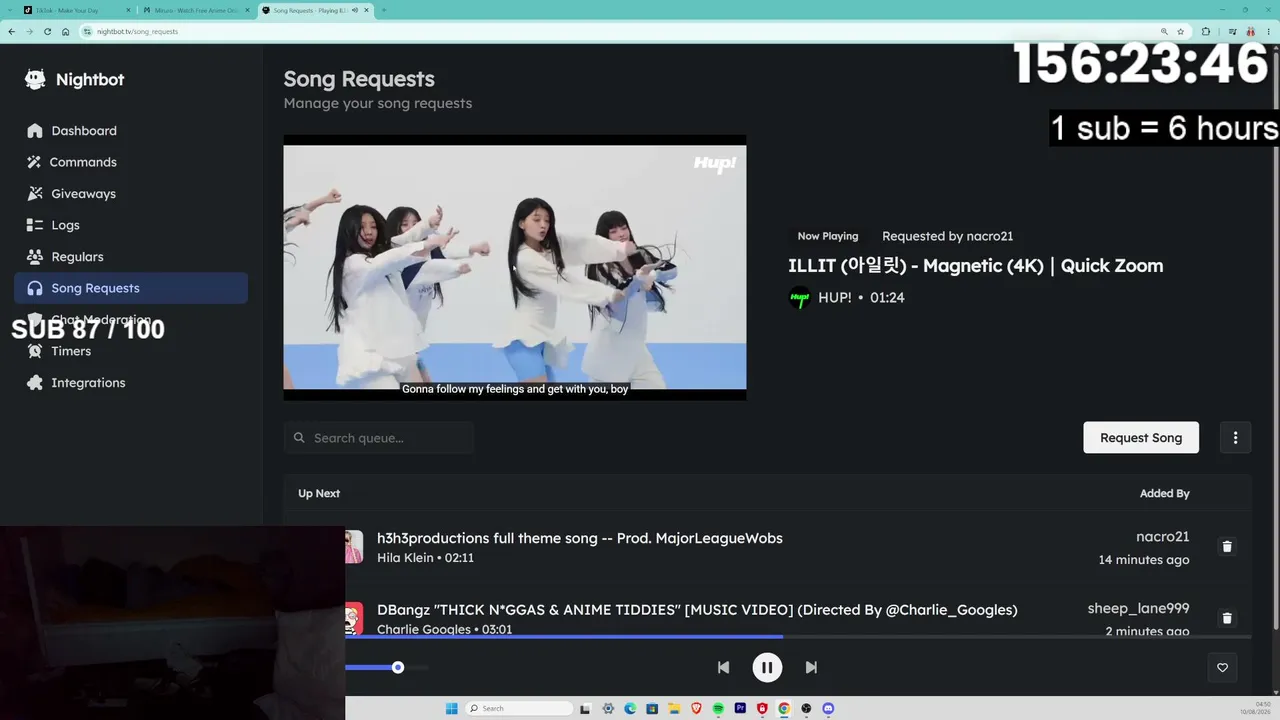Delete the DBangz song request

(1227, 618)
